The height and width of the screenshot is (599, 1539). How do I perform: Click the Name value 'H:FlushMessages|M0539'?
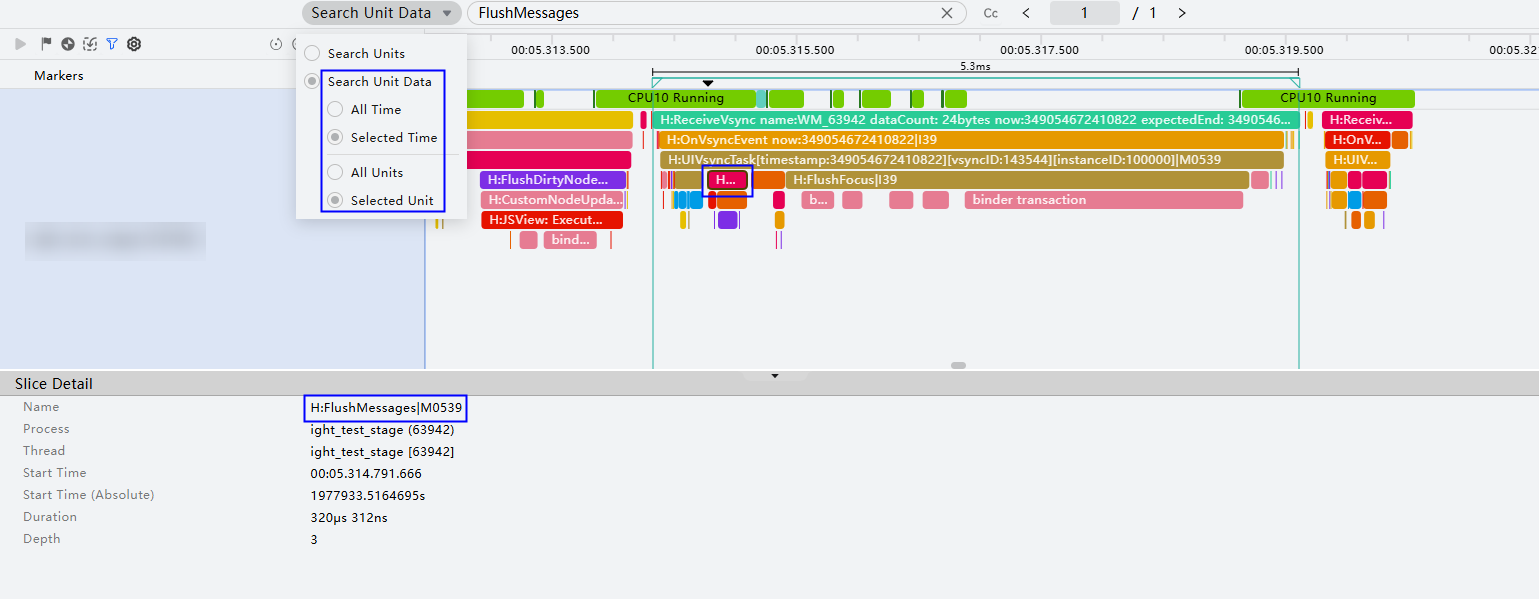[x=386, y=408]
